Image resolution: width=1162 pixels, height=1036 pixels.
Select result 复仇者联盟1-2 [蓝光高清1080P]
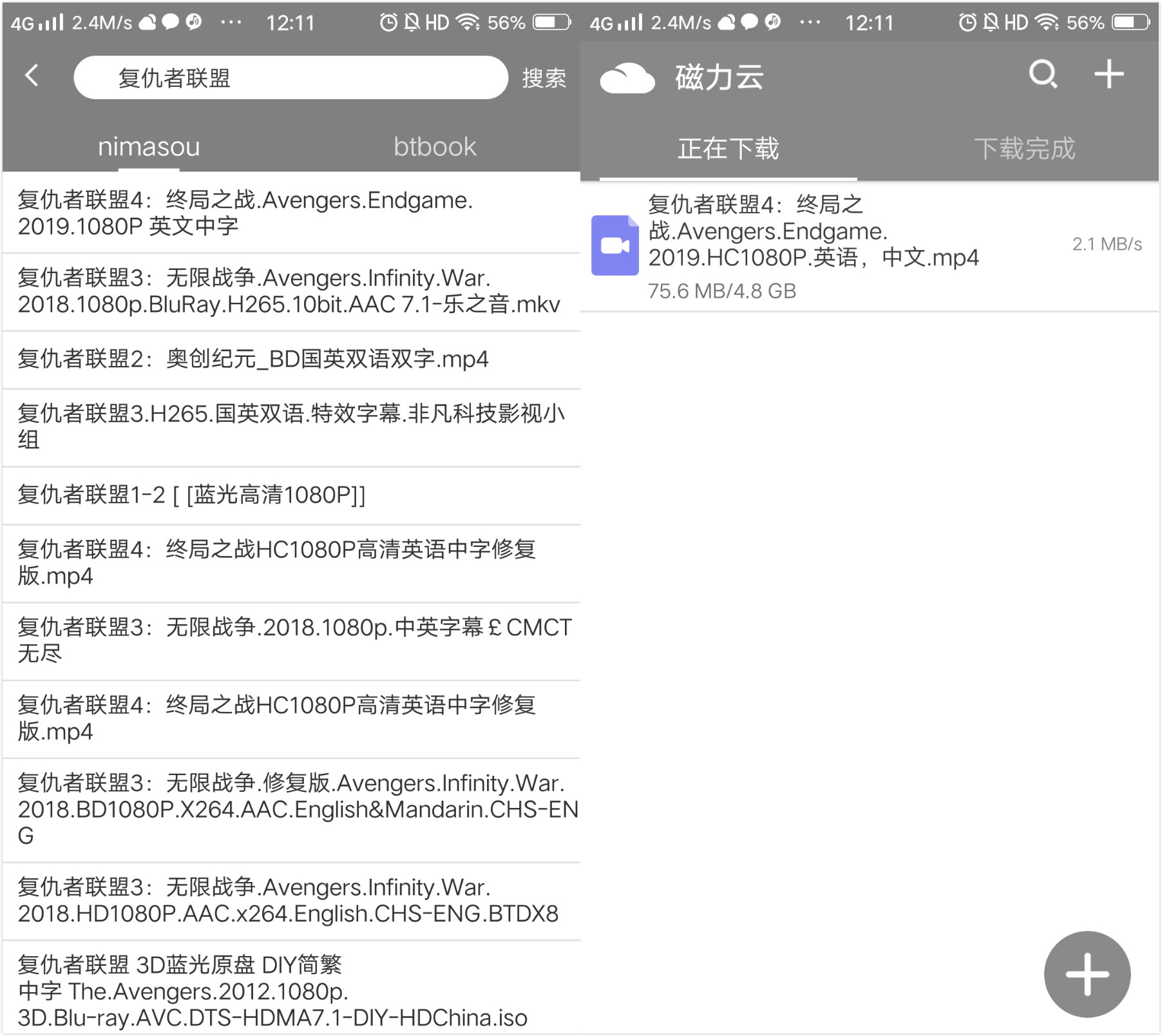(291, 495)
